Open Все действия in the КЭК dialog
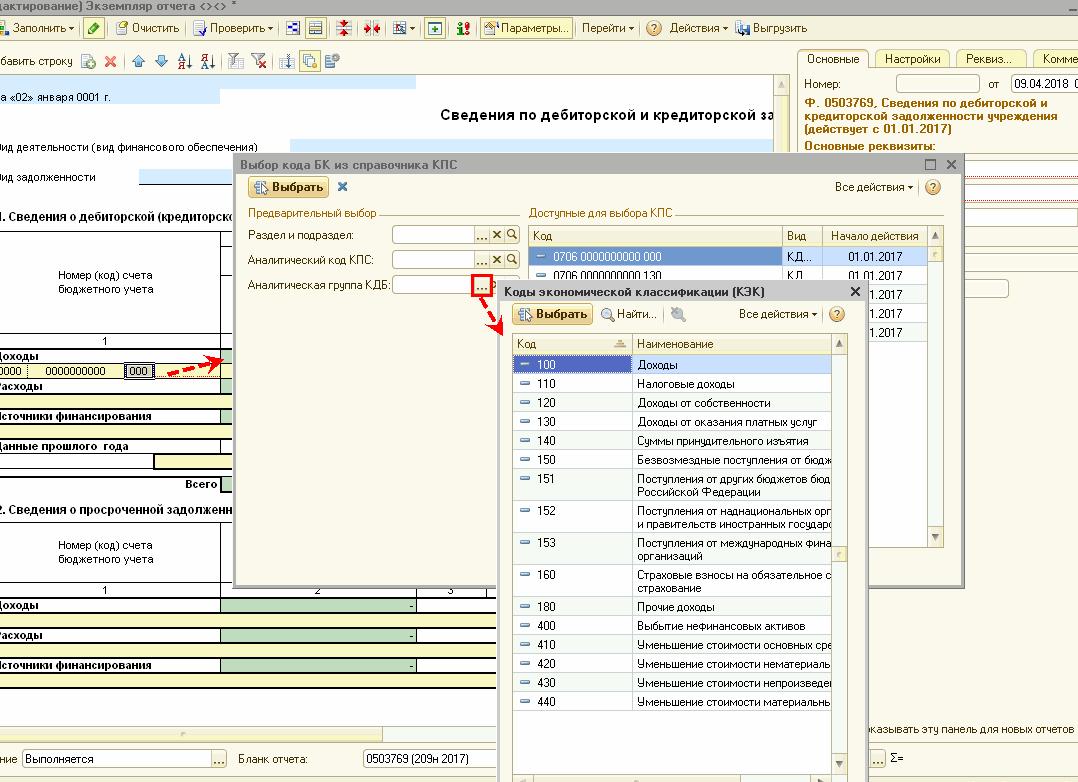This screenshot has width=1078, height=782. pyautogui.click(x=778, y=314)
